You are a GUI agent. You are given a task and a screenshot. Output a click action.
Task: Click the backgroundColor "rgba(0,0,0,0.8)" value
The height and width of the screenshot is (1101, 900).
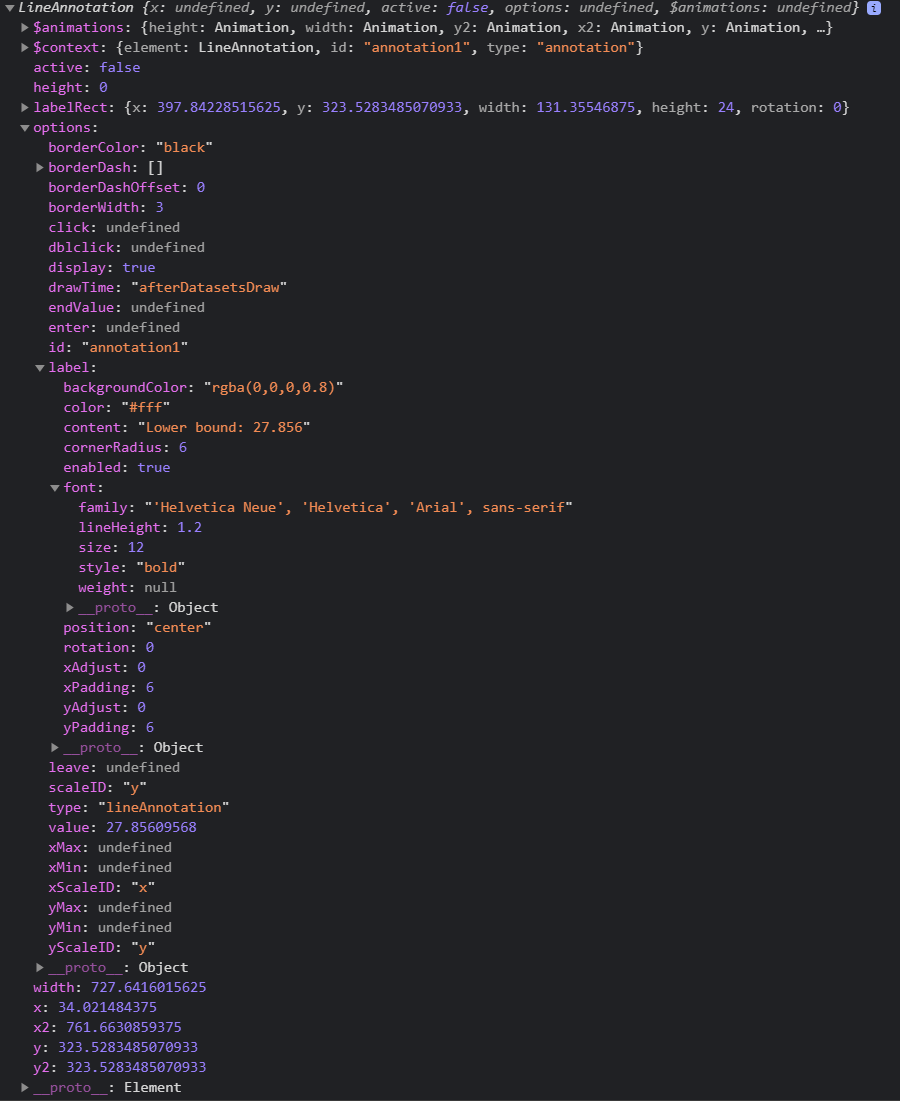click(274, 388)
